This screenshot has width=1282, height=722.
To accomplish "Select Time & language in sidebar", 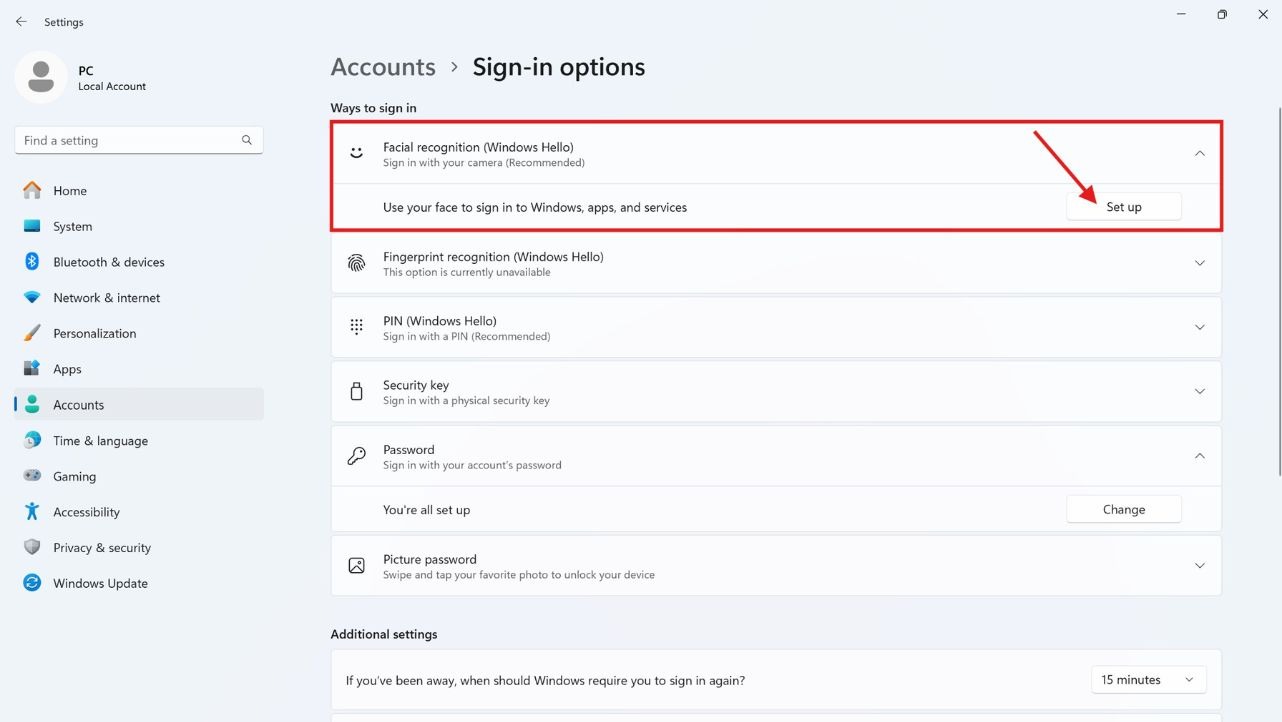I will tap(100, 441).
